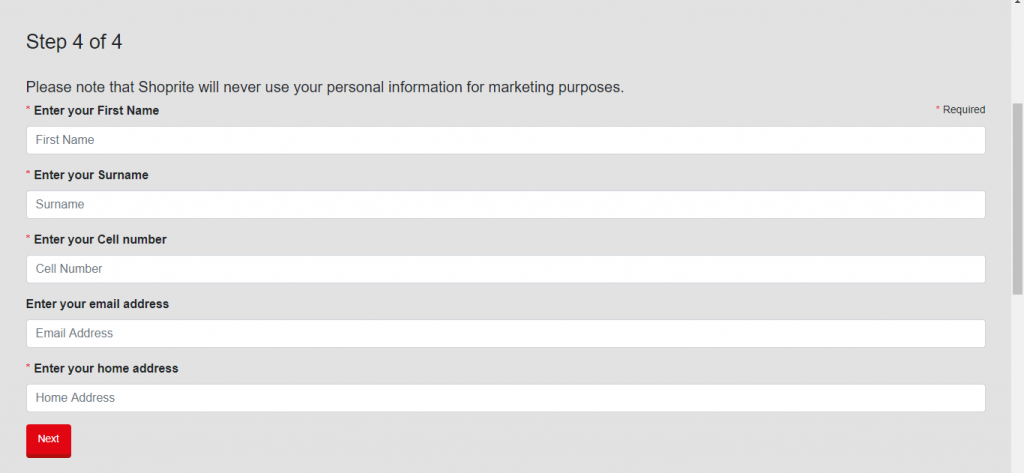Activate the Home Address input box
Screen dimensions: 1024x473
(x=505, y=398)
